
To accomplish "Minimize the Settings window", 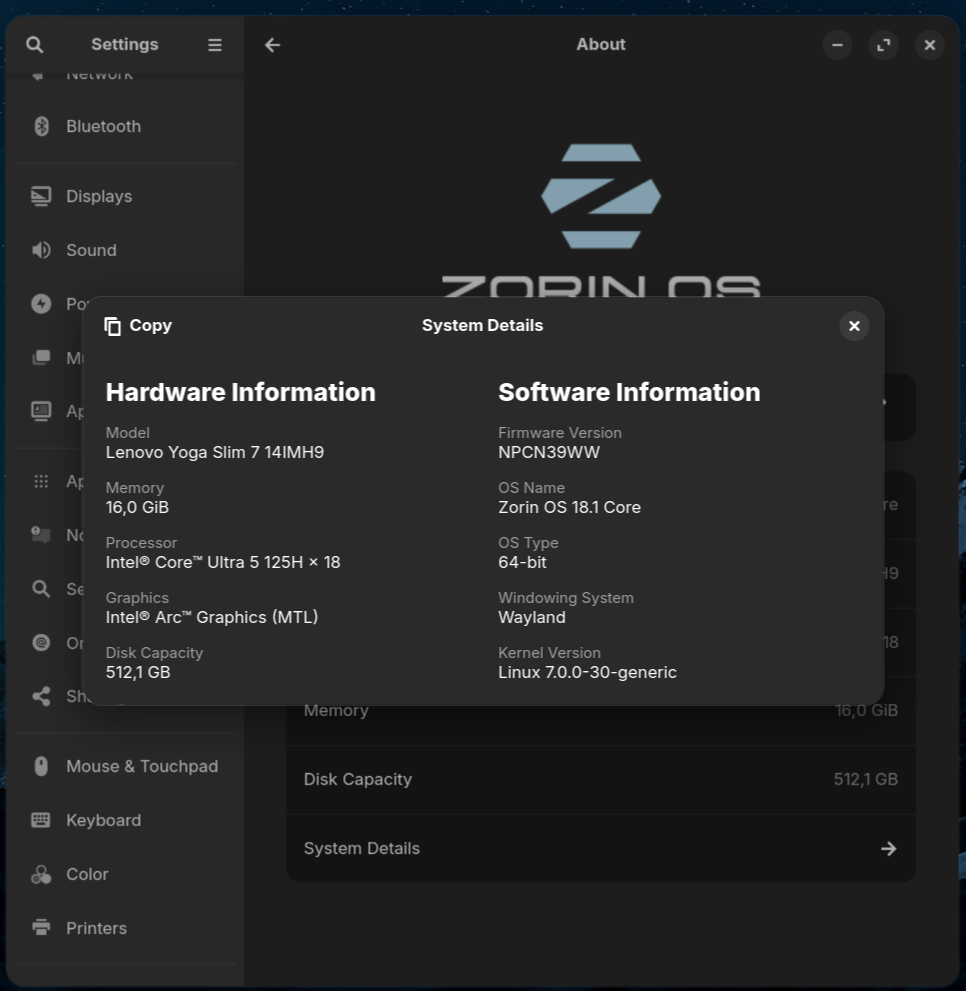I will pyautogui.click(x=837, y=45).
